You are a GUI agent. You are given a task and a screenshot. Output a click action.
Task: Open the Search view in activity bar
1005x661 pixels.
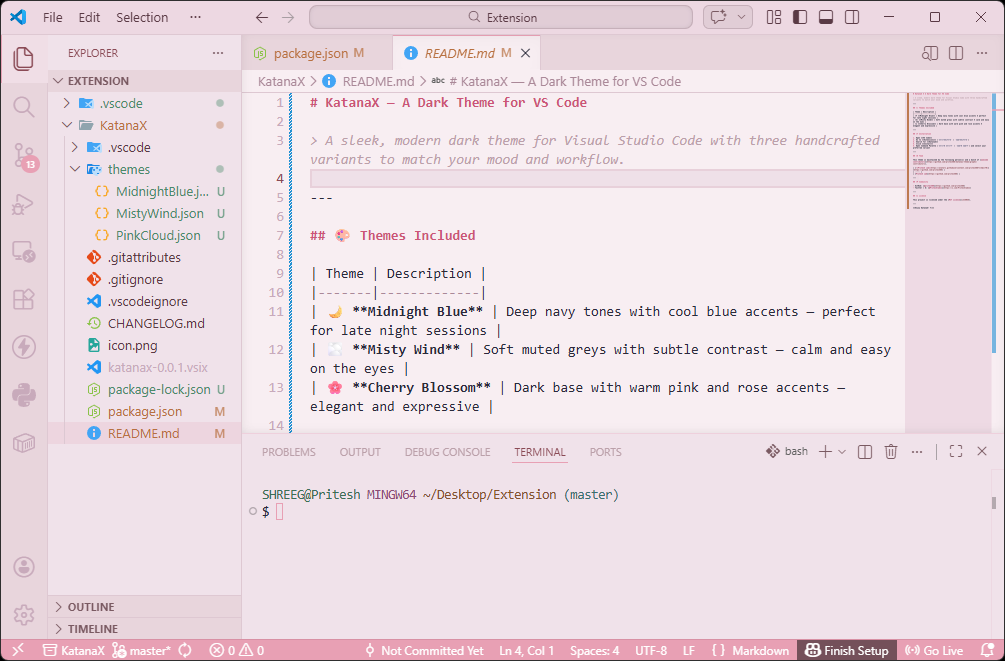(x=24, y=106)
